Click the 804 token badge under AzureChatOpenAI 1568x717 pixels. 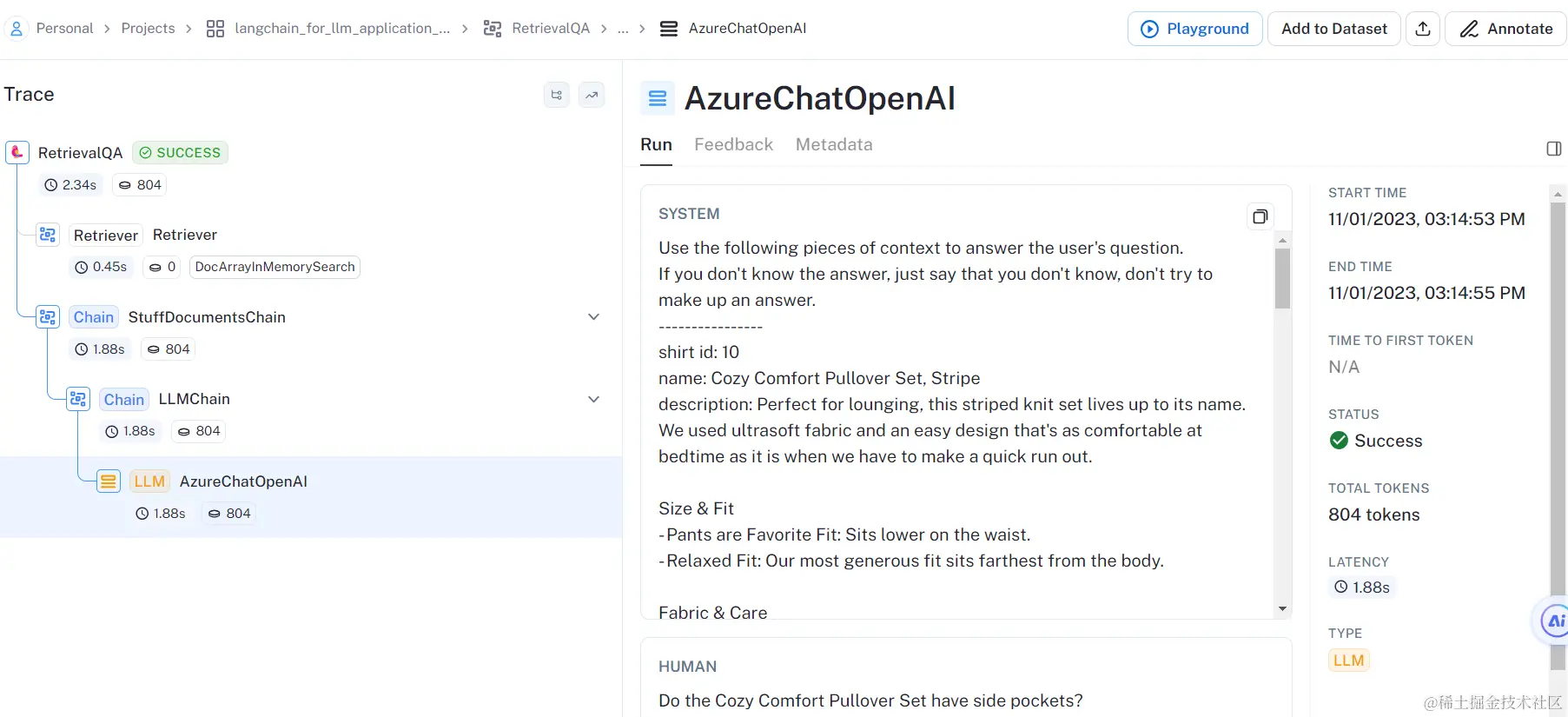tap(229, 514)
